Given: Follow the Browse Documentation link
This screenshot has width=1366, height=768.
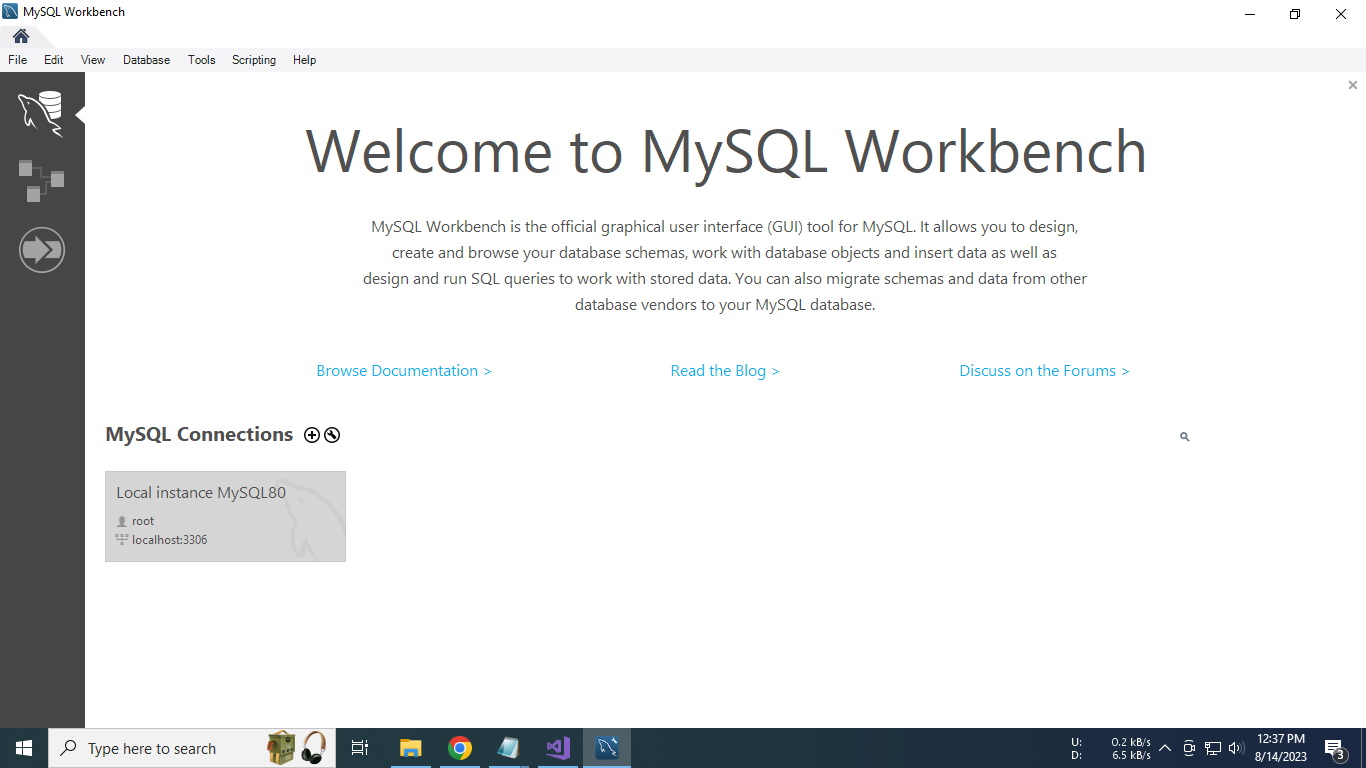Looking at the screenshot, I should [x=404, y=371].
